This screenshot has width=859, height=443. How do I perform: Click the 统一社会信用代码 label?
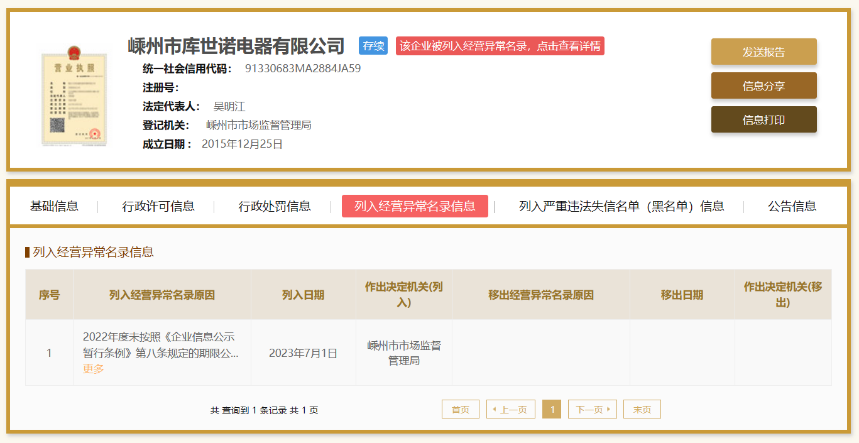(x=187, y=68)
